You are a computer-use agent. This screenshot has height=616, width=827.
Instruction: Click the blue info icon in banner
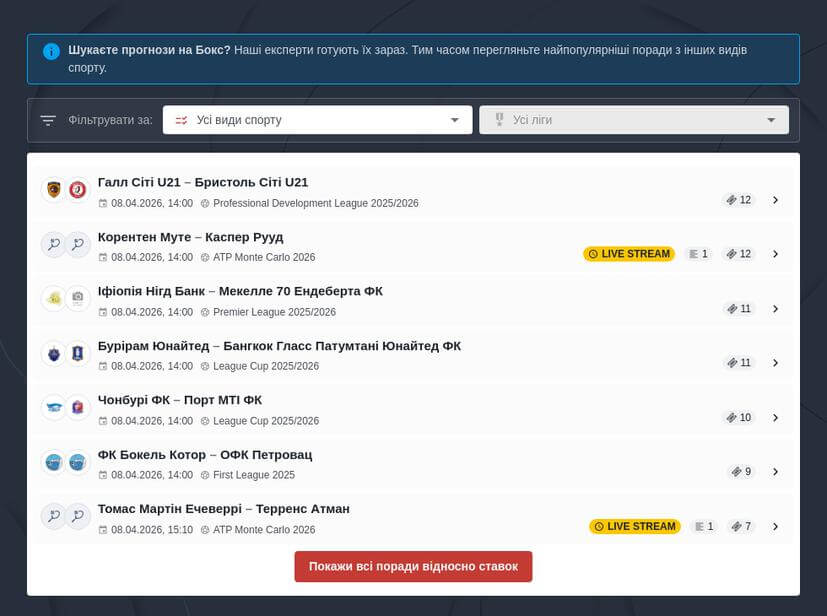click(51, 51)
